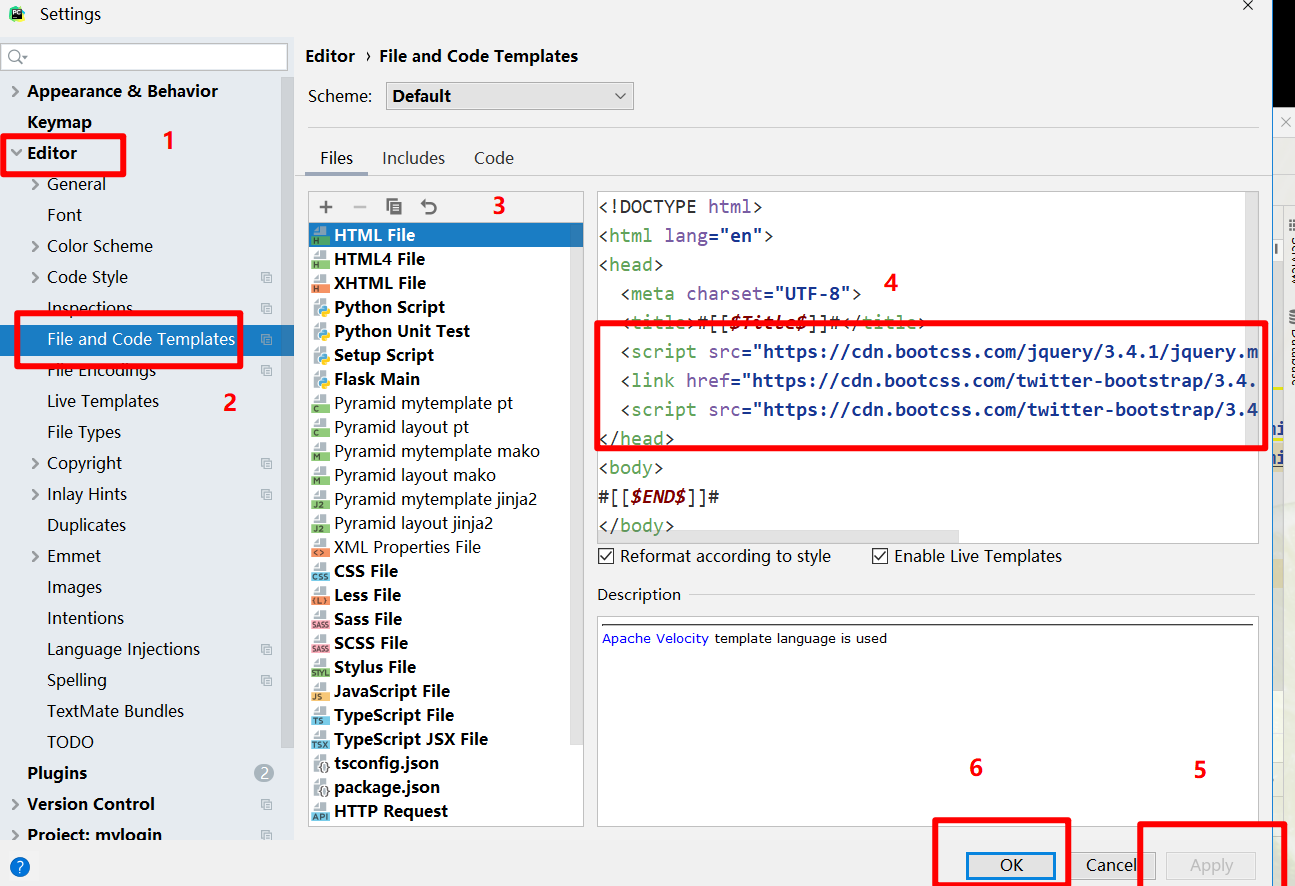Viewport: 1295px width, 886px height.
Task: Click the help question mark icon
Action: [x=19, y=867]
